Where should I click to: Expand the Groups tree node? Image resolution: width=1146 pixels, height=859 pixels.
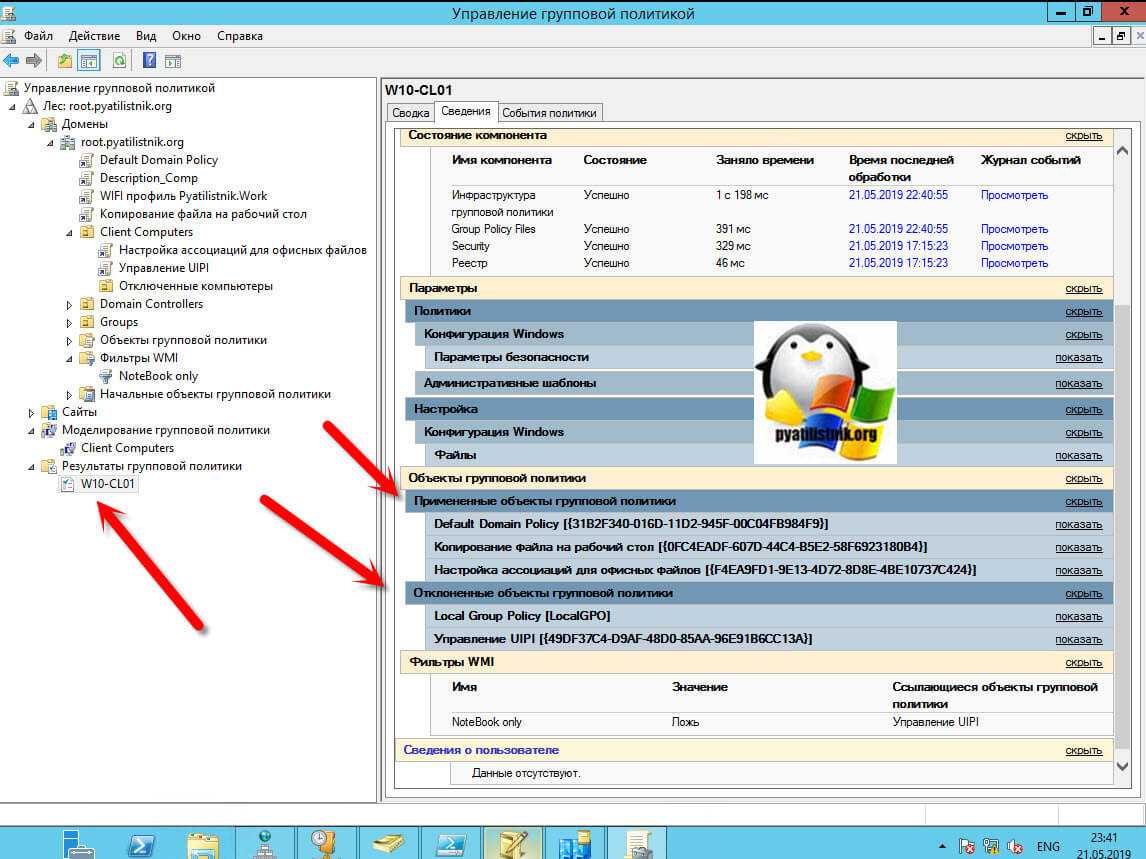click(70, 322)
